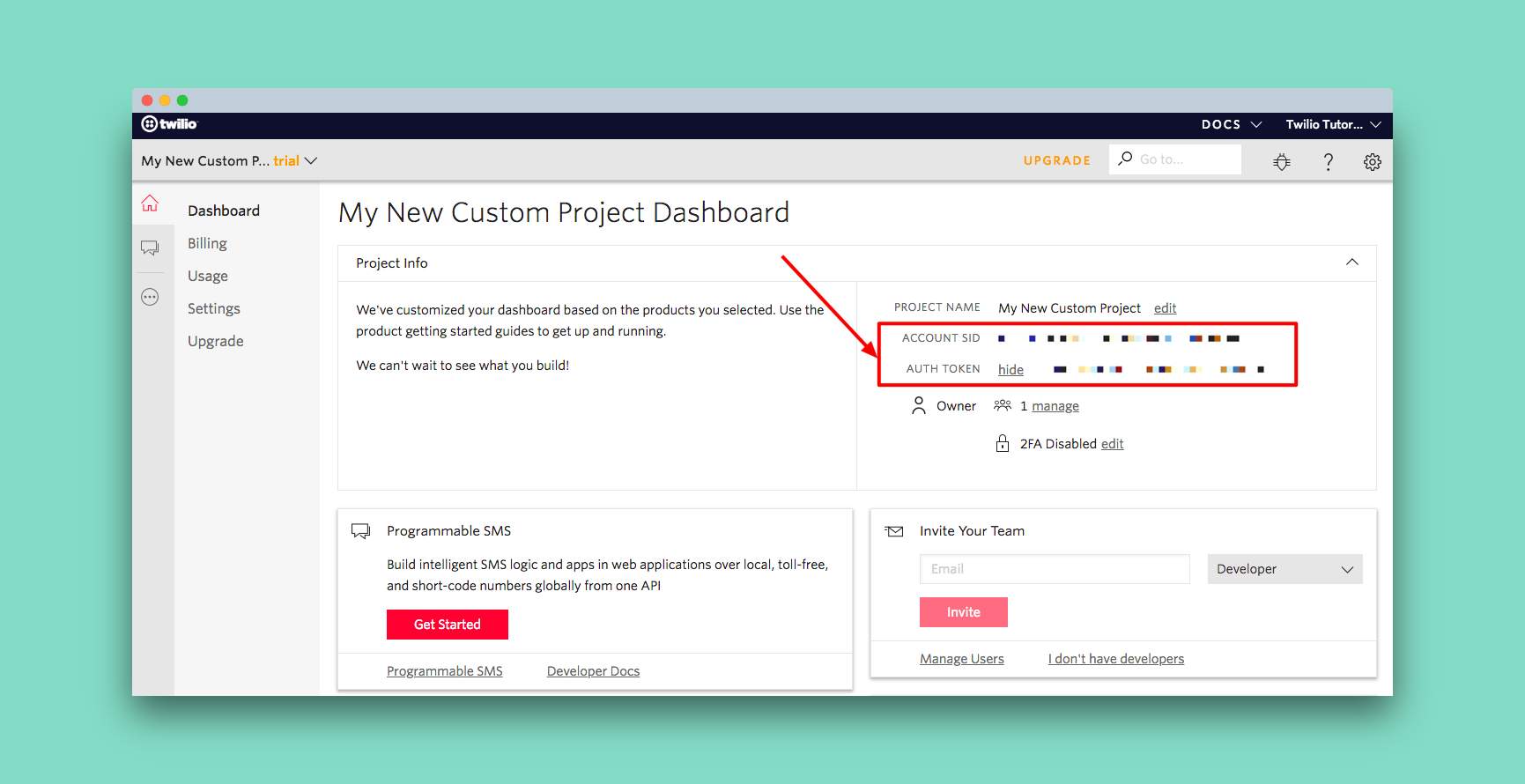Open all products ellipsis sidebar icon
This screenshot has width=1525, height=784.
point(150,297)
